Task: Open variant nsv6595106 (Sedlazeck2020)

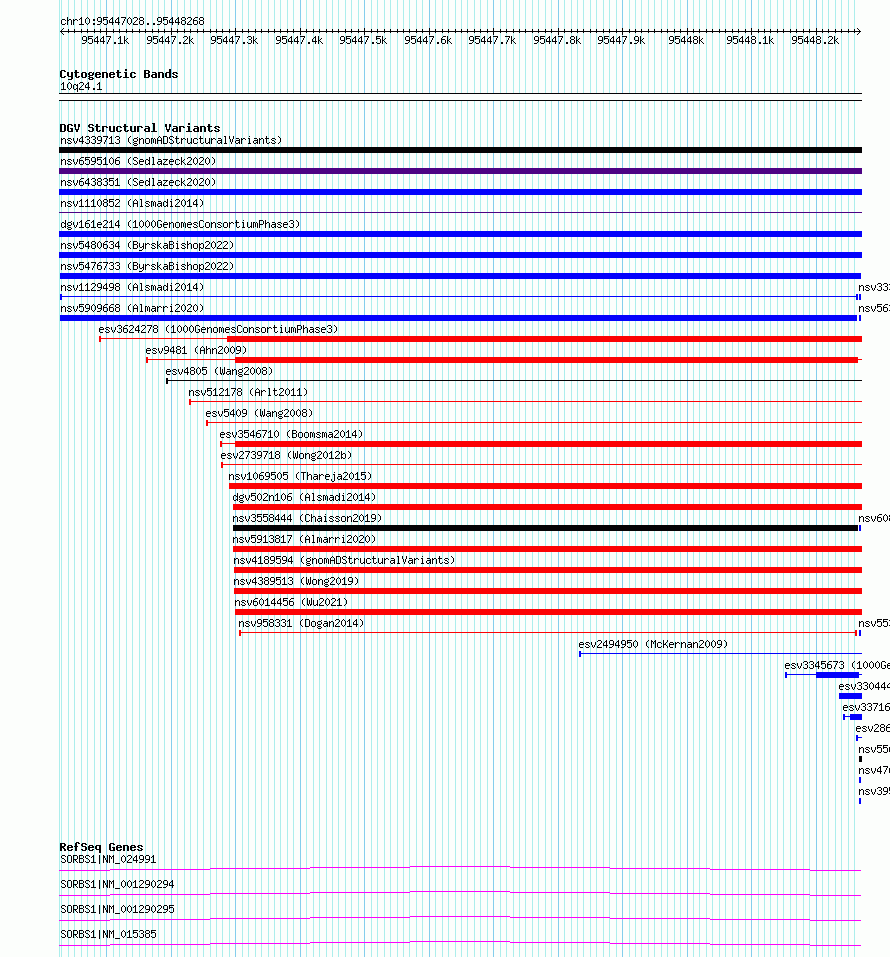Action: coord(138,161)
